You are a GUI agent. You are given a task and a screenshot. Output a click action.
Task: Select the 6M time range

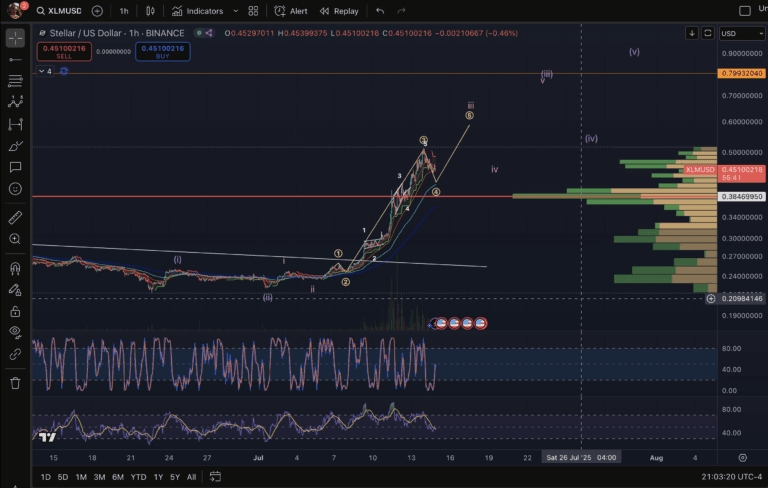pyautogui.click(x=118, y=477)
